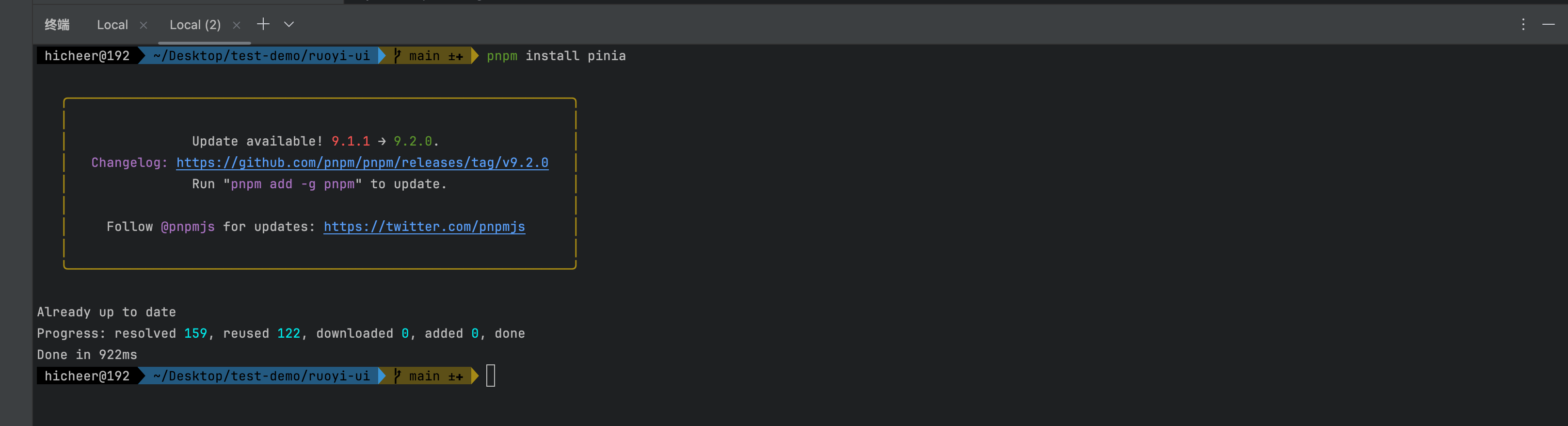This screenshot has height=426, width=1568.
Task: Click the @pnpmjs mention text
Action: [188, 227]
